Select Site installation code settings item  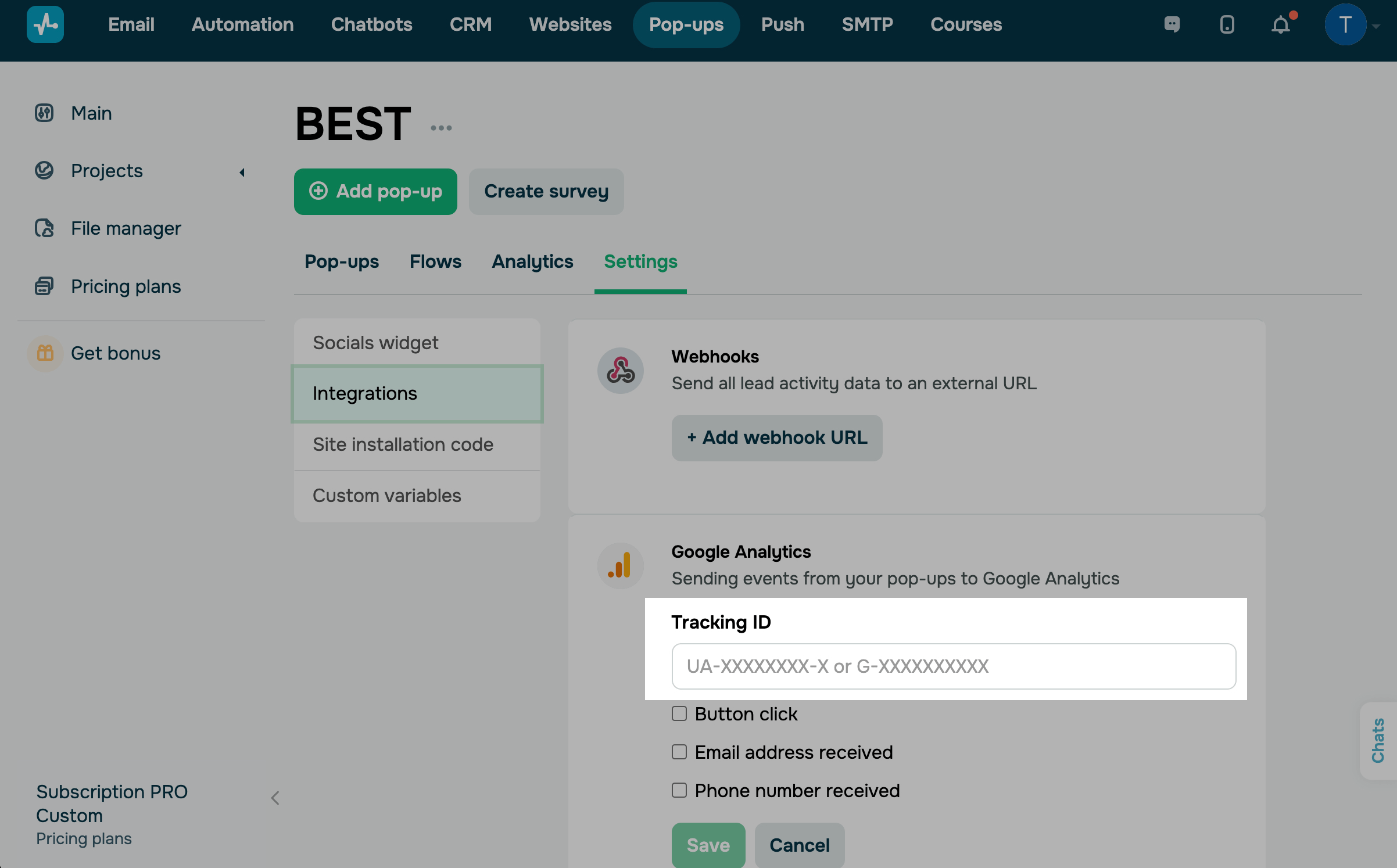pyautogui.click(x=403, y=444)
